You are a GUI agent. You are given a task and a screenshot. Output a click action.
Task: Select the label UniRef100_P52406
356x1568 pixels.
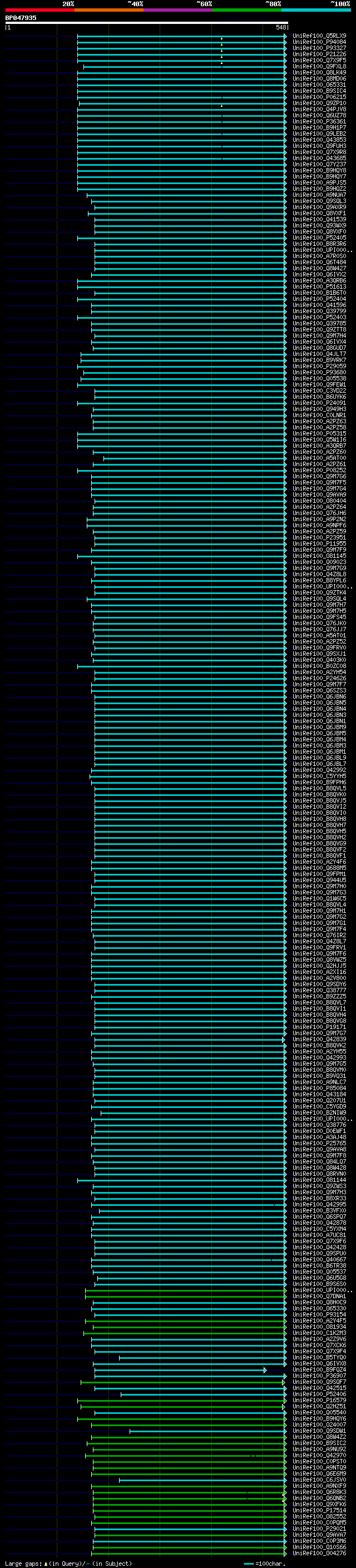click(319, 1394)
